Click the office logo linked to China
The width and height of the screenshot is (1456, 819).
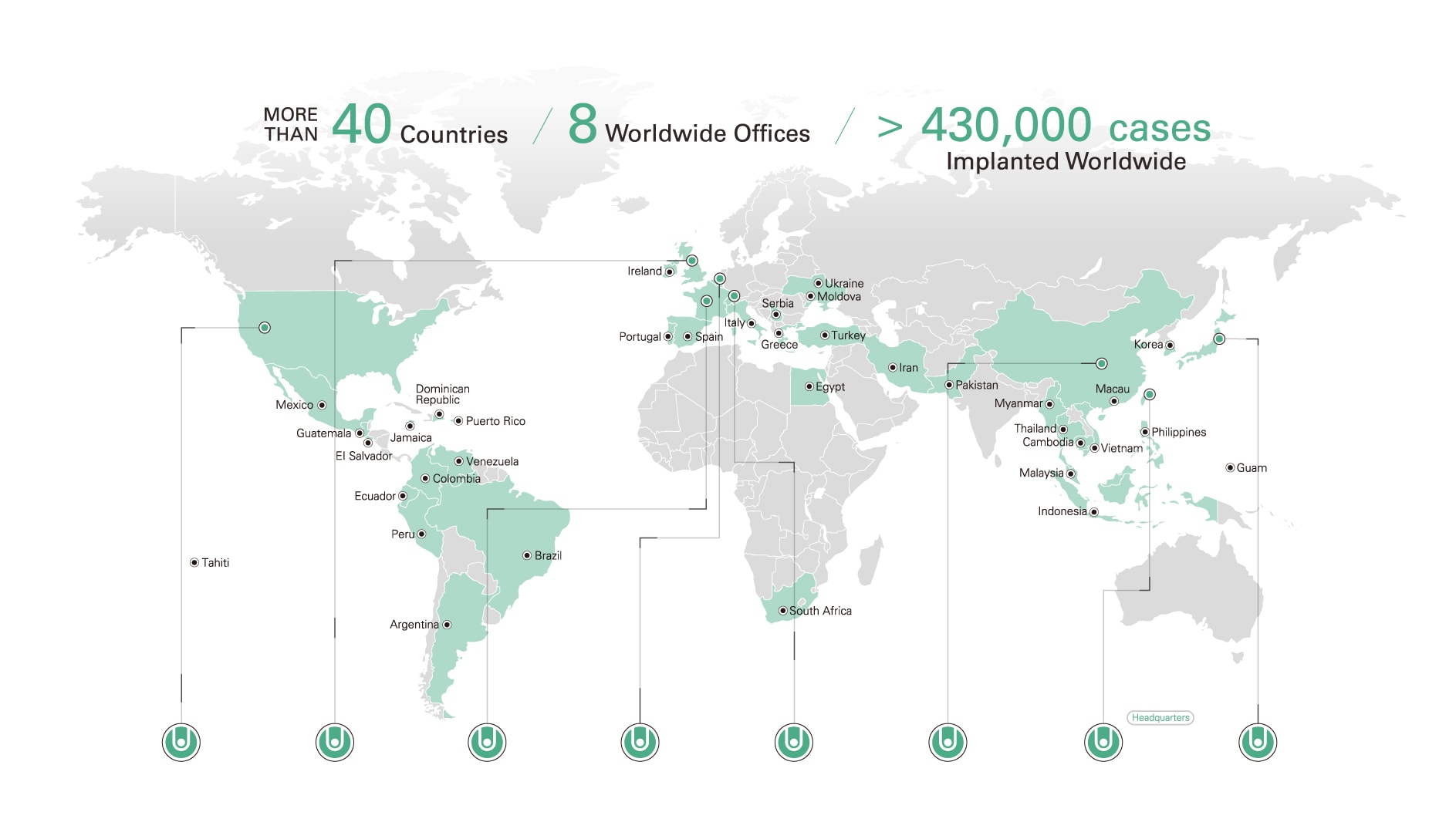click(x=948, y=743)
